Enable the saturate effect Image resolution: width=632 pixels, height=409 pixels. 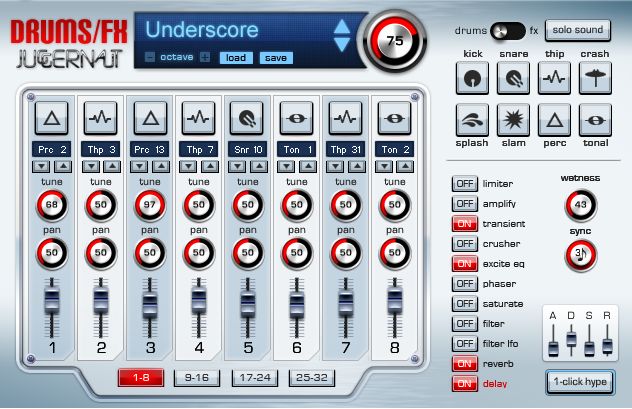[x=465, y=303]
